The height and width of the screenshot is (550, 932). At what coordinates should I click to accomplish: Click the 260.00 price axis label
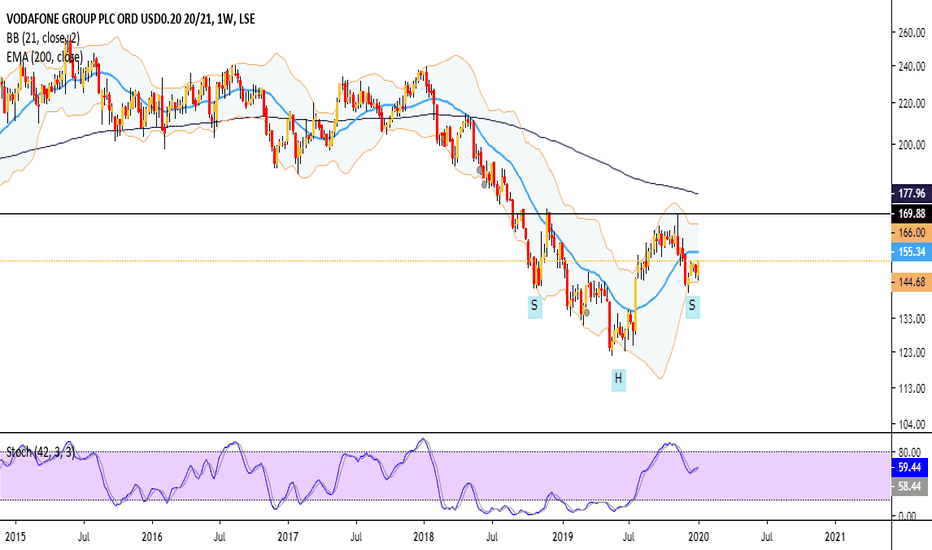912,33
